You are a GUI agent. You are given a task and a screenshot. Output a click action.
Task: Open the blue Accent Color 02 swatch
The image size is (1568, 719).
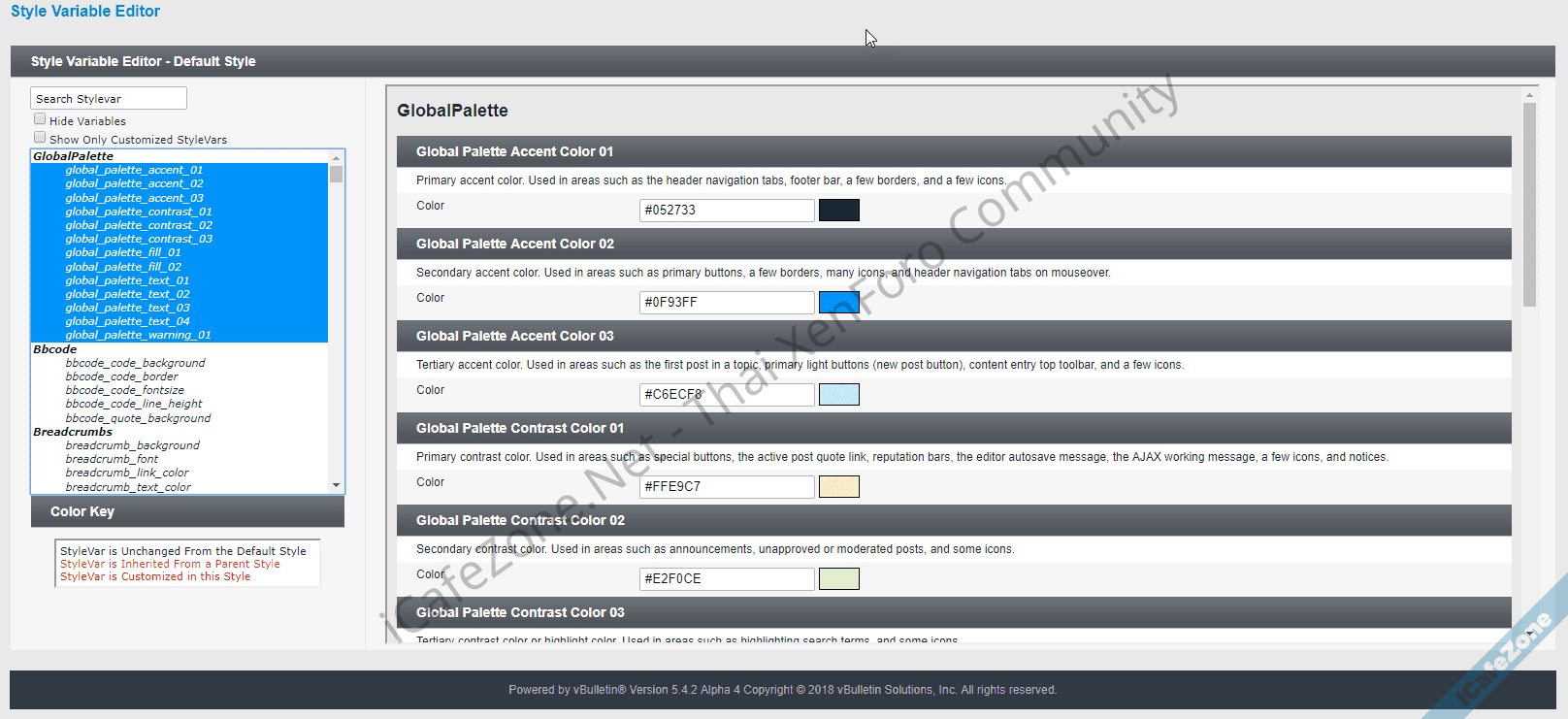pos(838,302)
